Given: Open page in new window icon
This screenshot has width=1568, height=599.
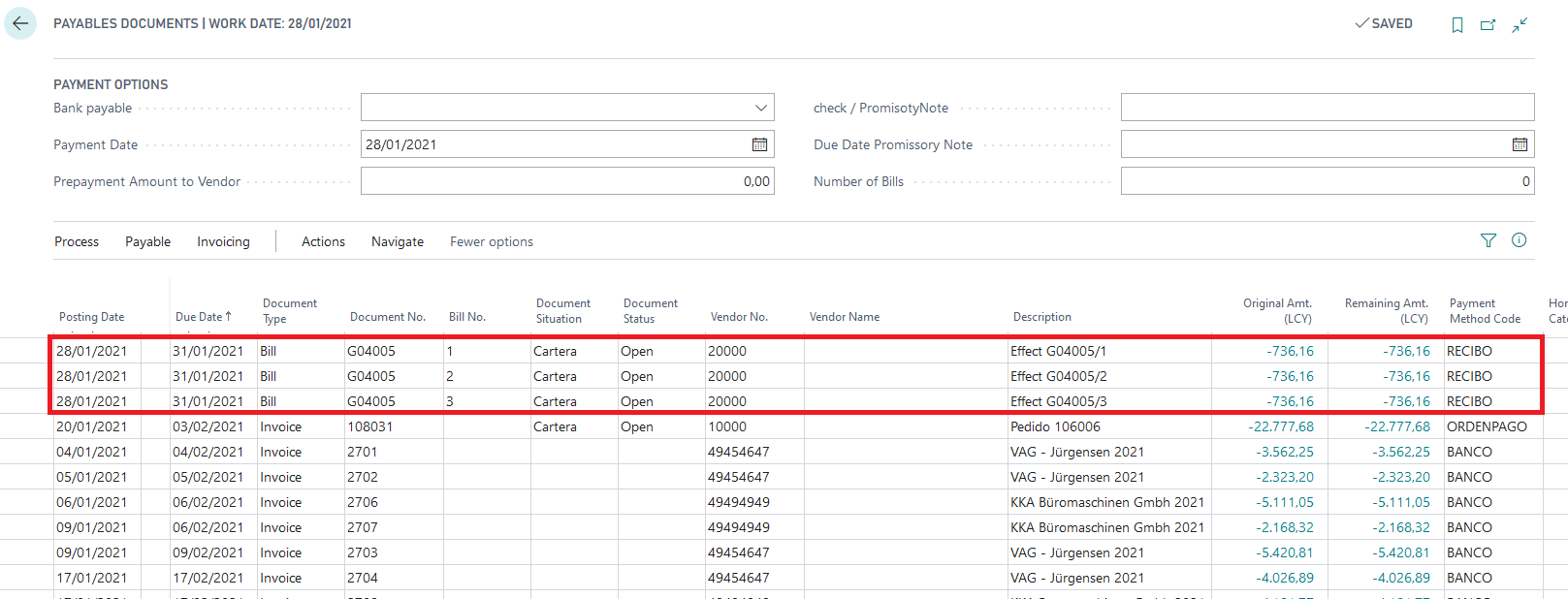Looking at the screenshot, I should [1488, 25].
